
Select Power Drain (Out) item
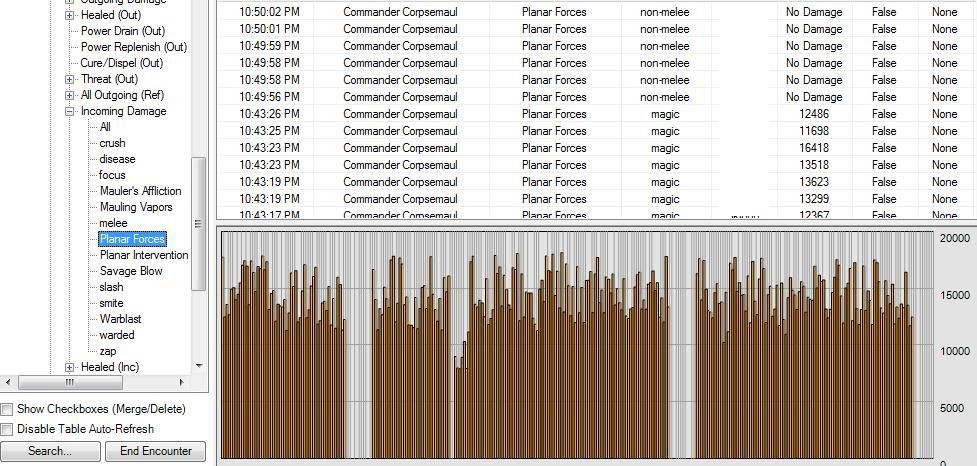click(x=123, y=31)
